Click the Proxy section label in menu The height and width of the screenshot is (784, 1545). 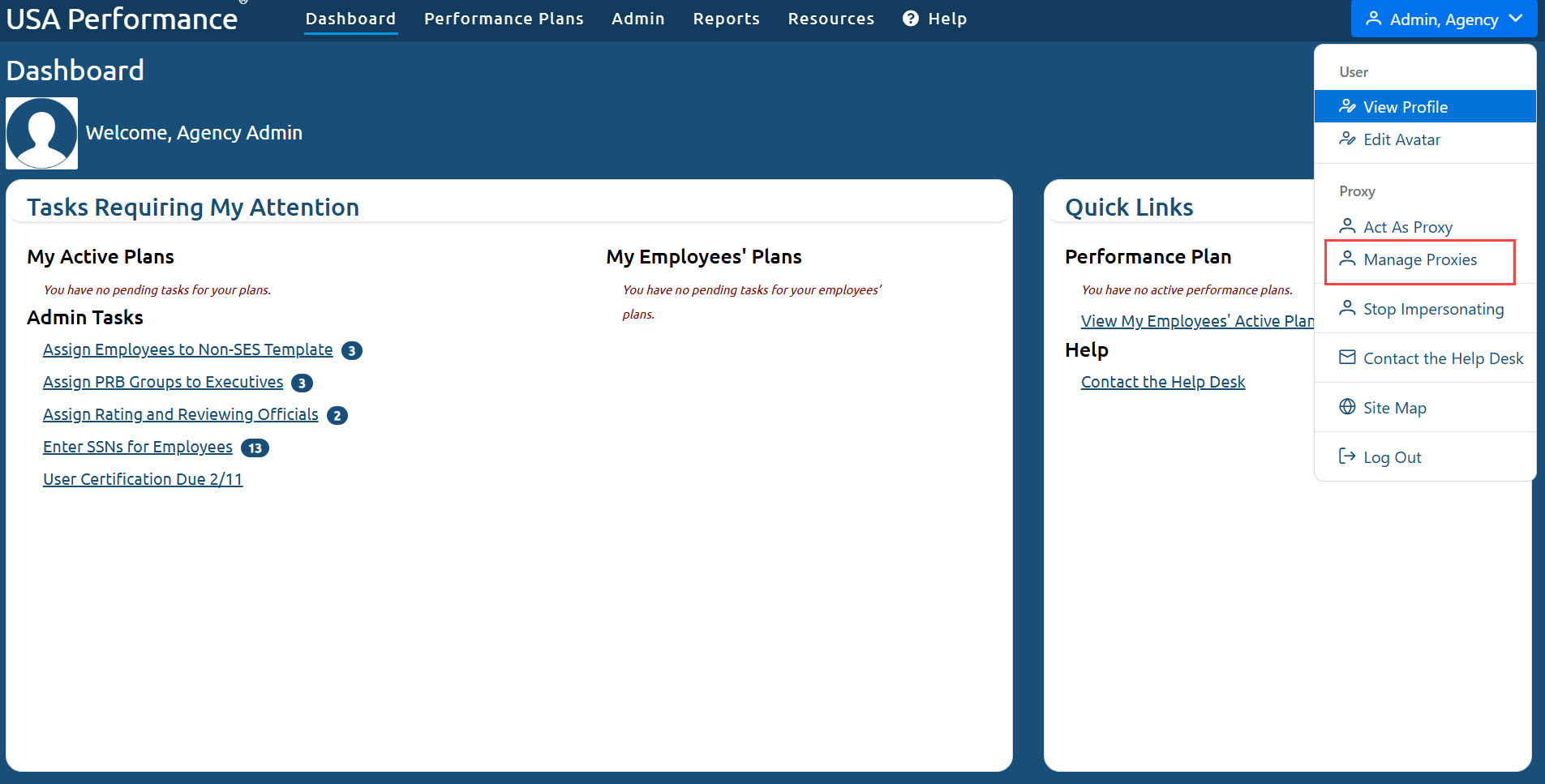pyautogui.click(x=1357, y=191)
